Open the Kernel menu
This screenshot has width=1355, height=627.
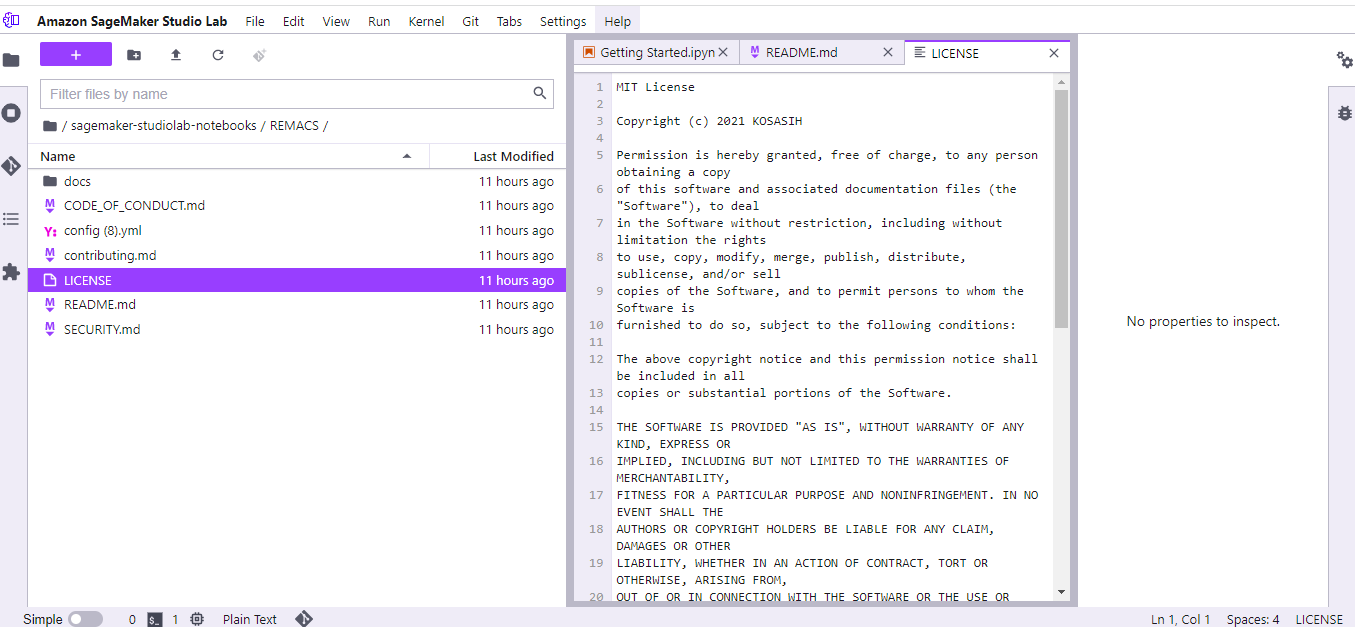tap(426, 21)
